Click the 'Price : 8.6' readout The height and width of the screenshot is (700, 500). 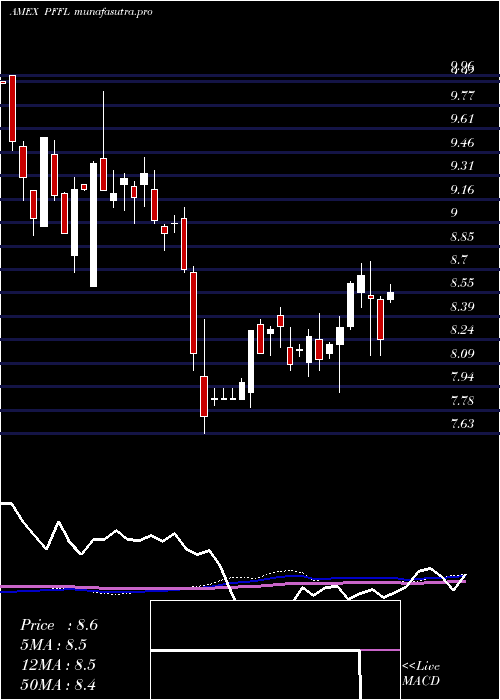(59, 625)
